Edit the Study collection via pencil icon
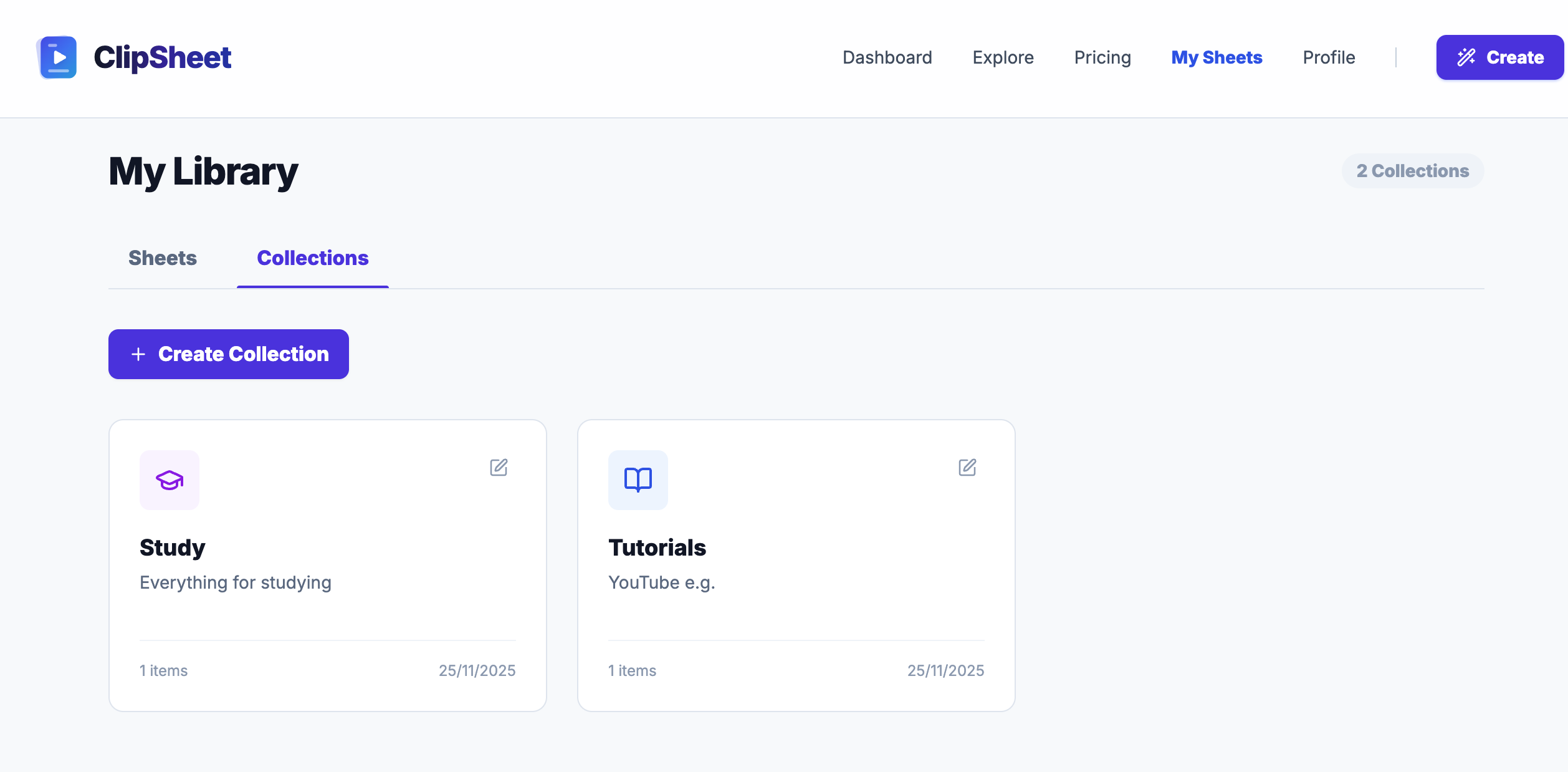 click(499, 467)
